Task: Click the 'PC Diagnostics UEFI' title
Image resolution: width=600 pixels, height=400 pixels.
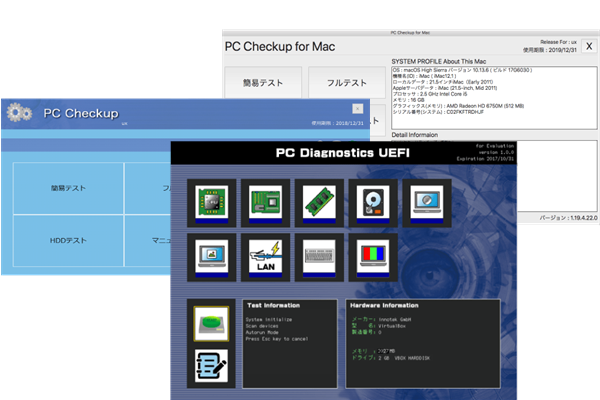Action: [x=343, y=153]
